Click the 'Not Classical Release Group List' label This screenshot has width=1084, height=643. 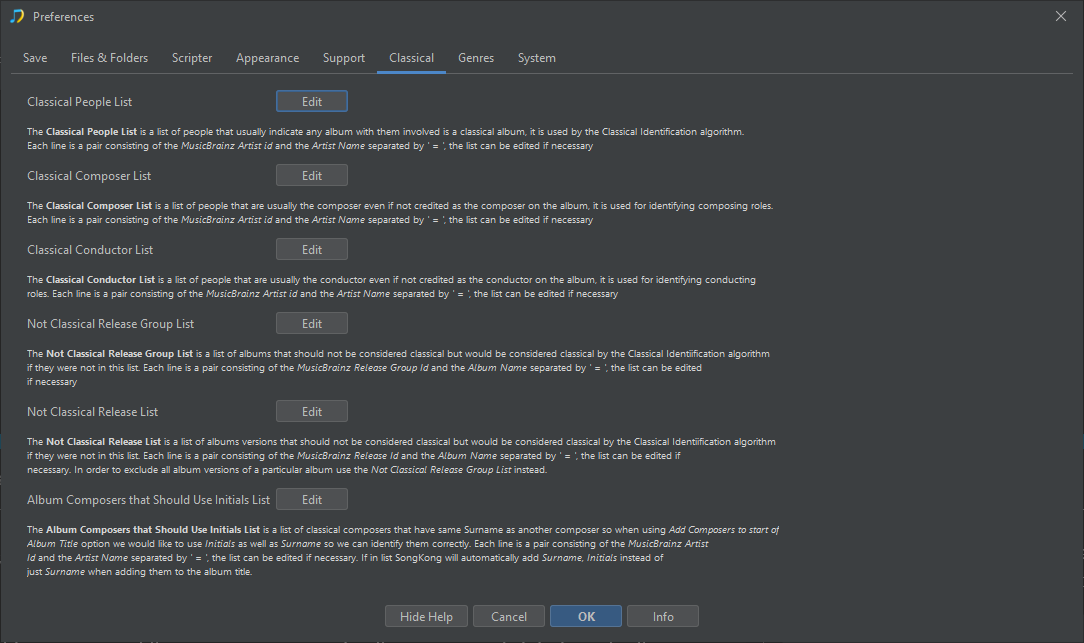(111, 324)
